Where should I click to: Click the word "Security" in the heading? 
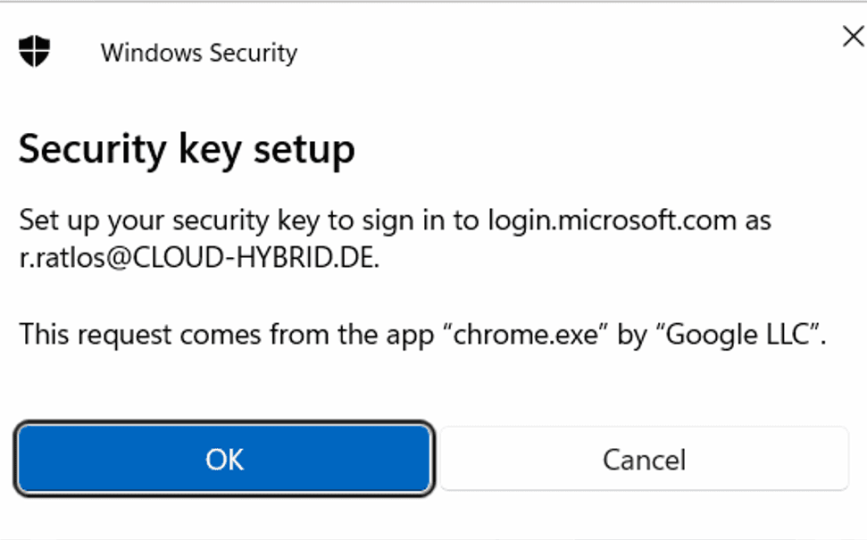pos(92,149)
